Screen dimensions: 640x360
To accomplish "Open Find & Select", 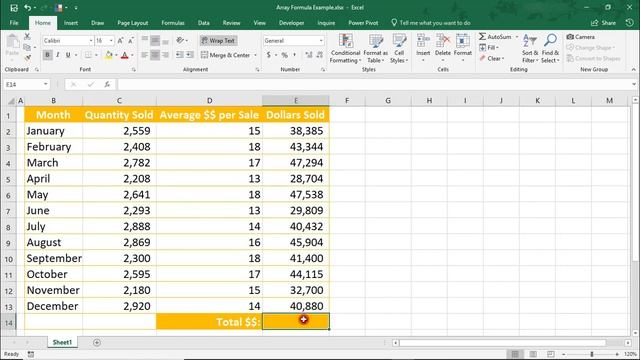I will click(550, 49).
